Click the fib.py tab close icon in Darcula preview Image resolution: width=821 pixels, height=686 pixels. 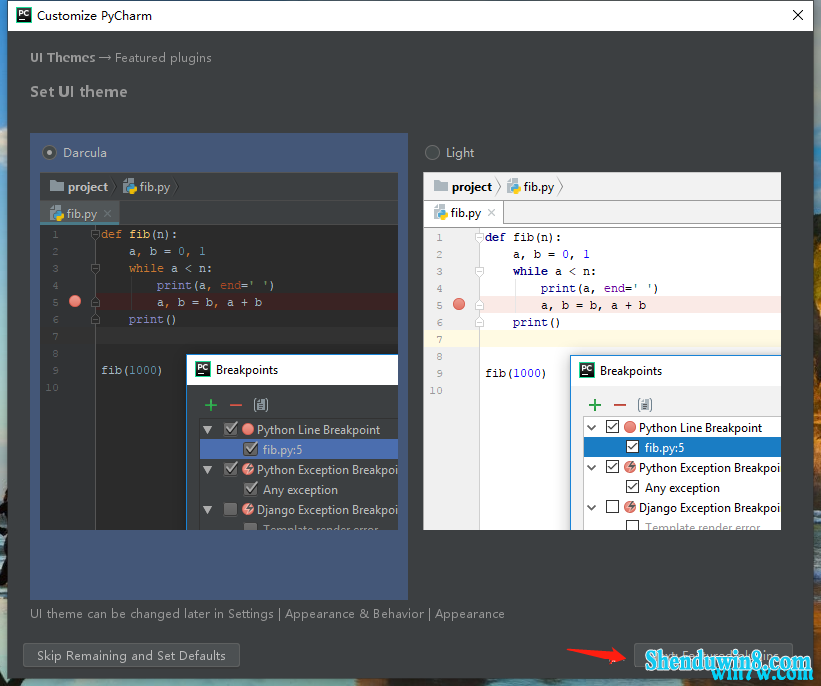(x=107, y=213)
